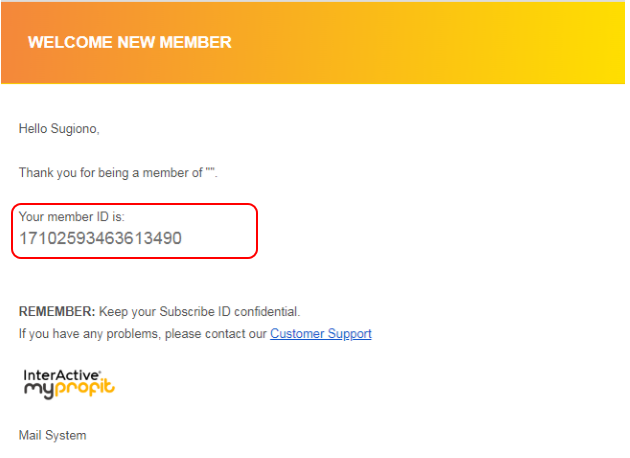The image size is (630, 458).
Task: Click the 'Your member ID is:' label
Action: point(71,216)
